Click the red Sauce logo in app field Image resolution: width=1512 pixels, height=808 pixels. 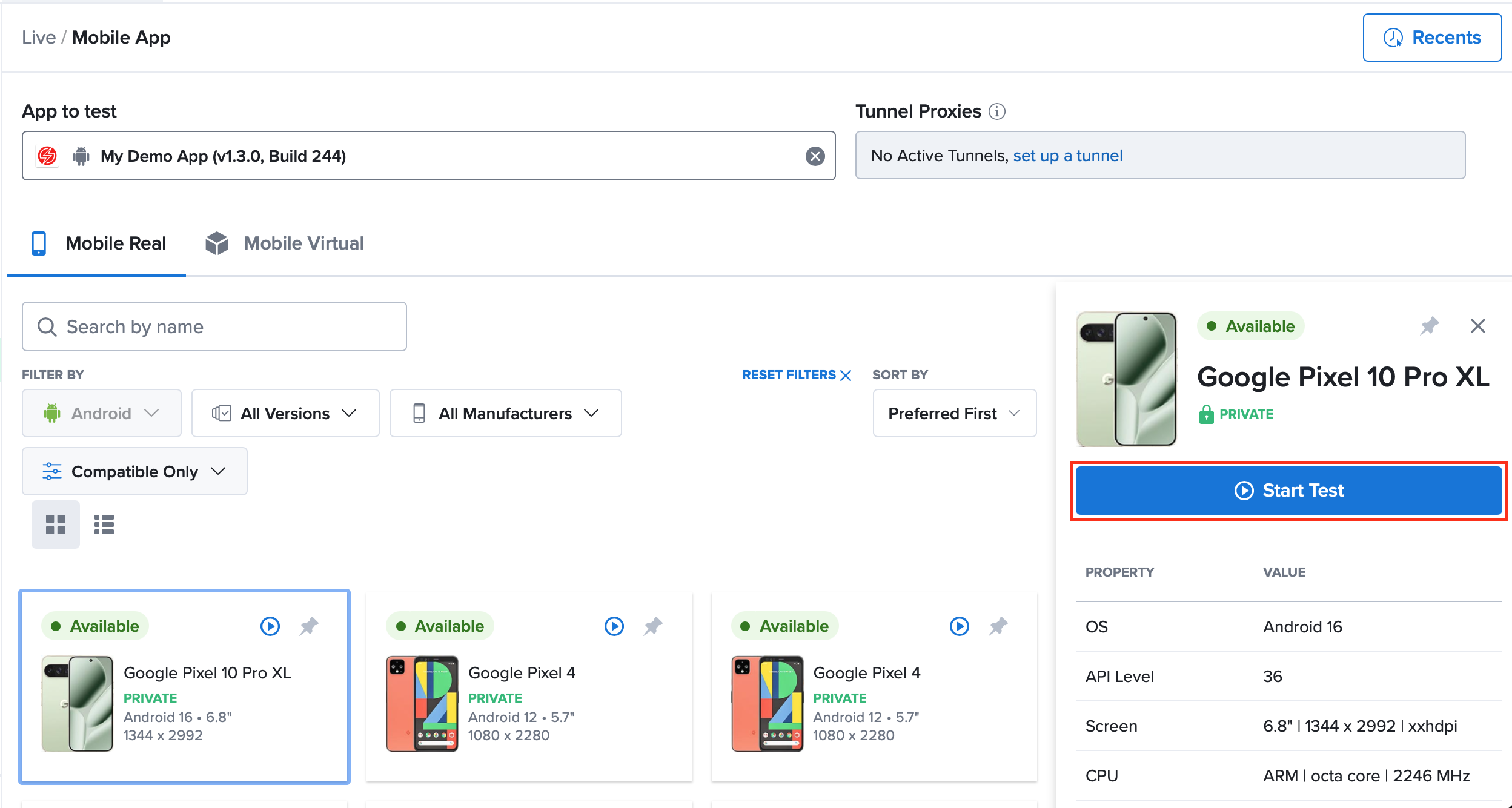tap(47, 156)
